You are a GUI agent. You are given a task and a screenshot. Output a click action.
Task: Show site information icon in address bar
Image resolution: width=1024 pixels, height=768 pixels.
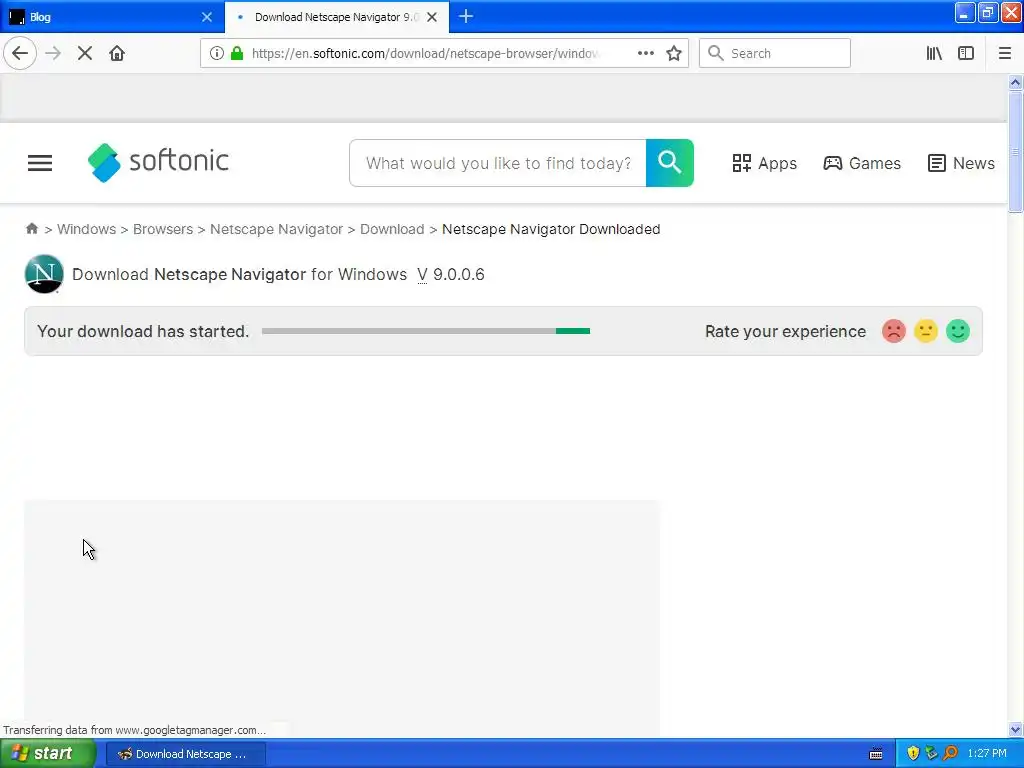217,54
